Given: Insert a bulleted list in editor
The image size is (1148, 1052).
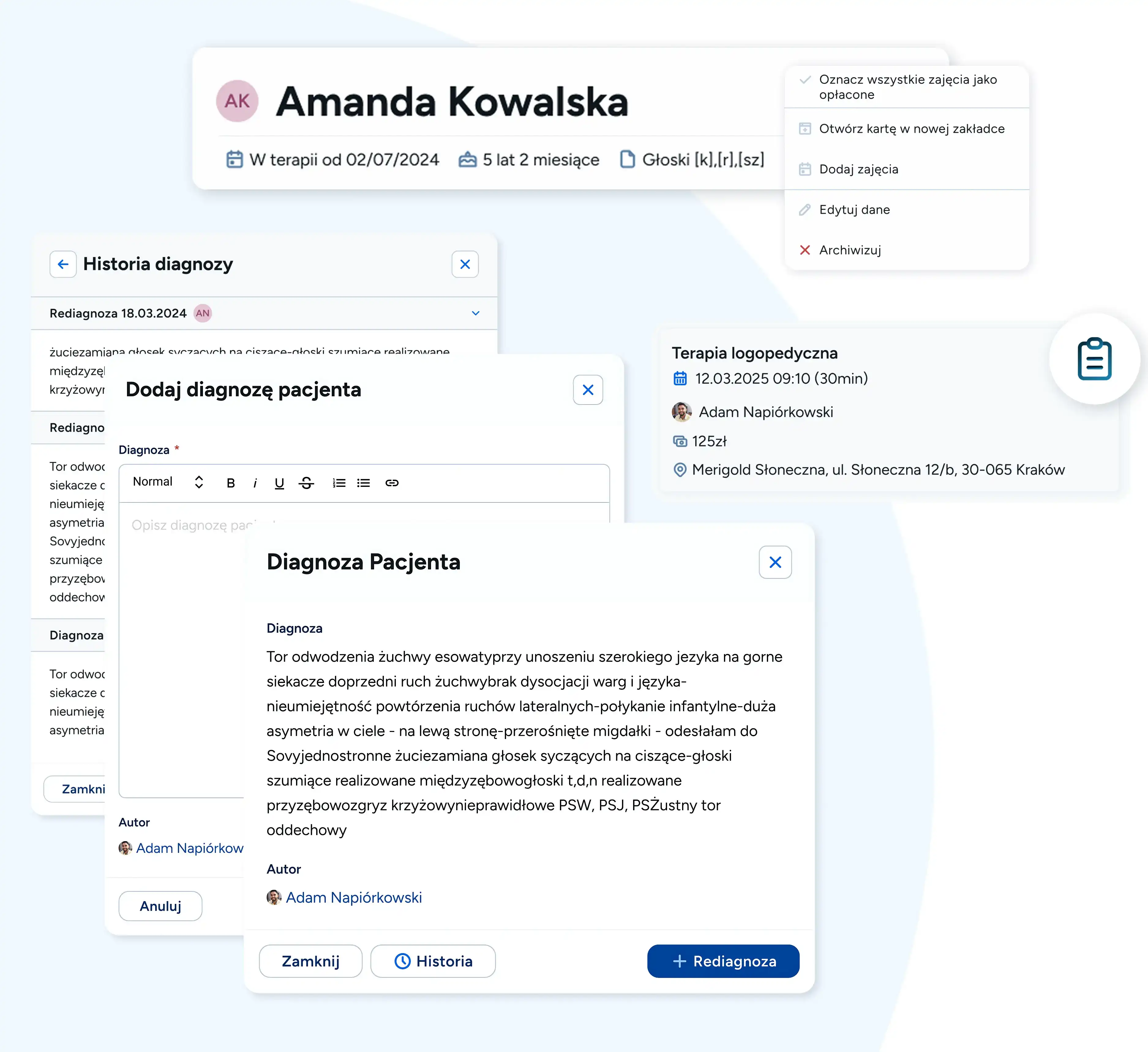Looking at the screenshot, I should click(363, 483).
